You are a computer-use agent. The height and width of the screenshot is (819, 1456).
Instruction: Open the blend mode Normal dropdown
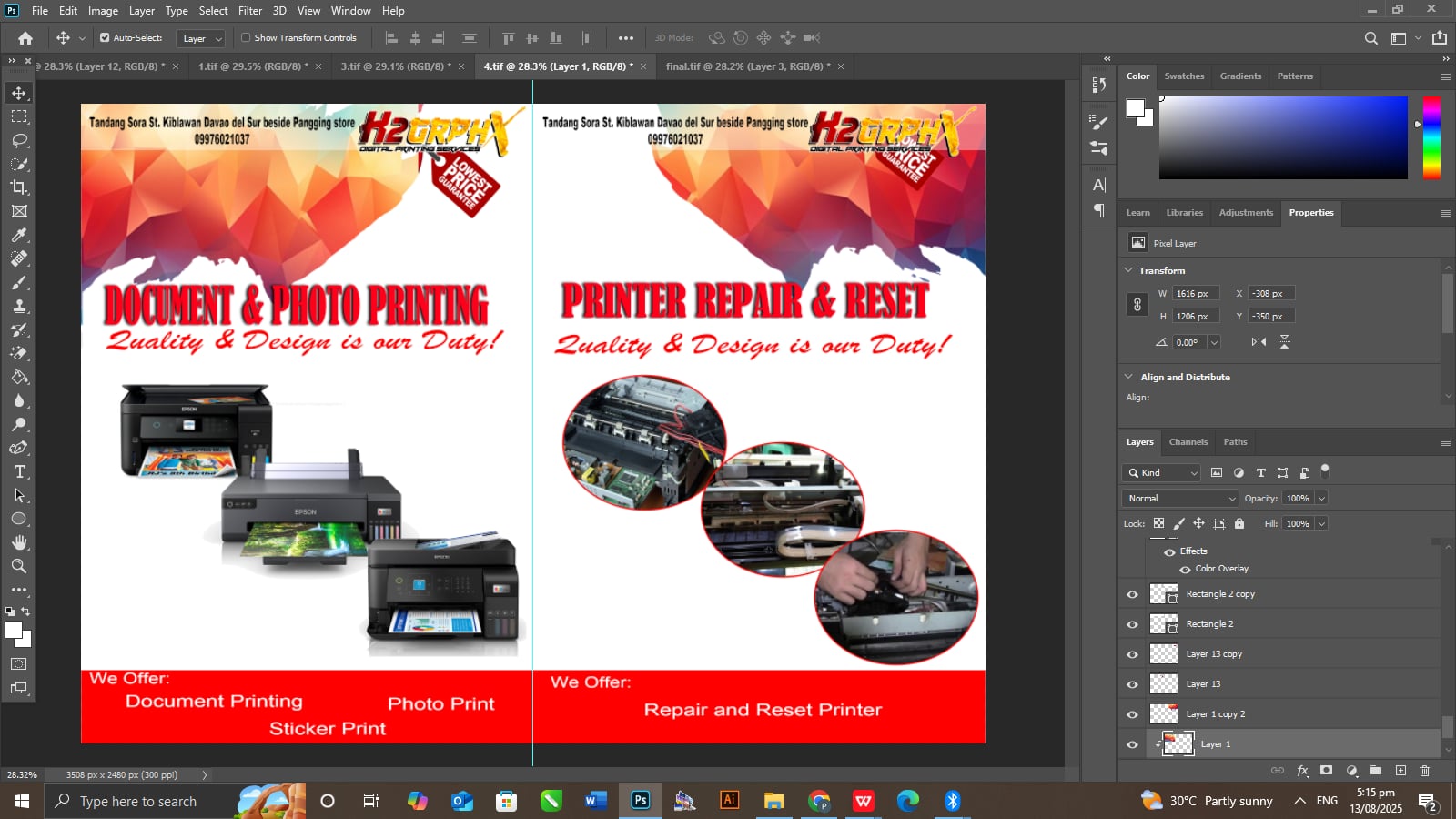tap(1180, 499)
